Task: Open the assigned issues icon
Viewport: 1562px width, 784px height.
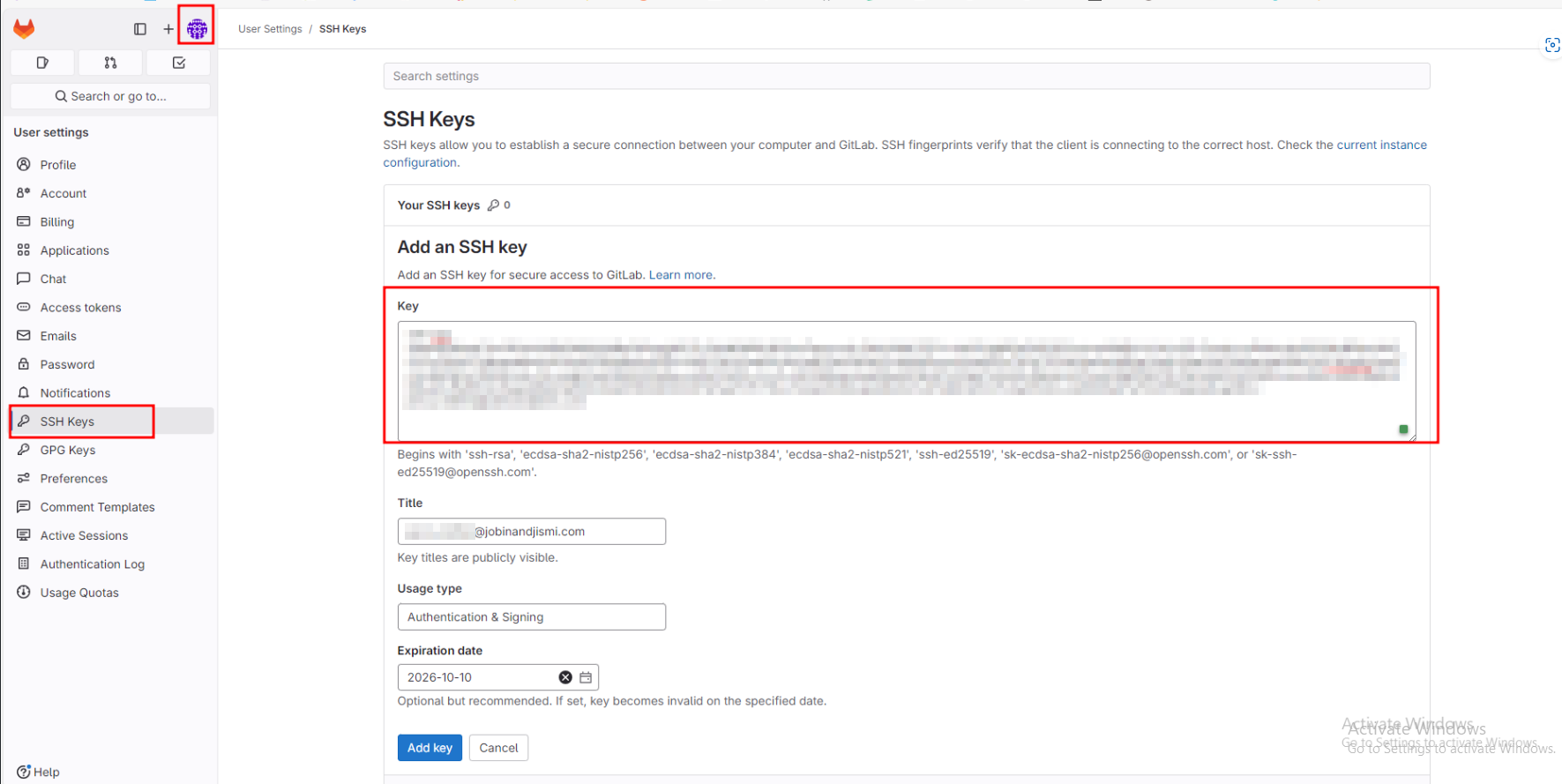Action: [x=42, y=63]
